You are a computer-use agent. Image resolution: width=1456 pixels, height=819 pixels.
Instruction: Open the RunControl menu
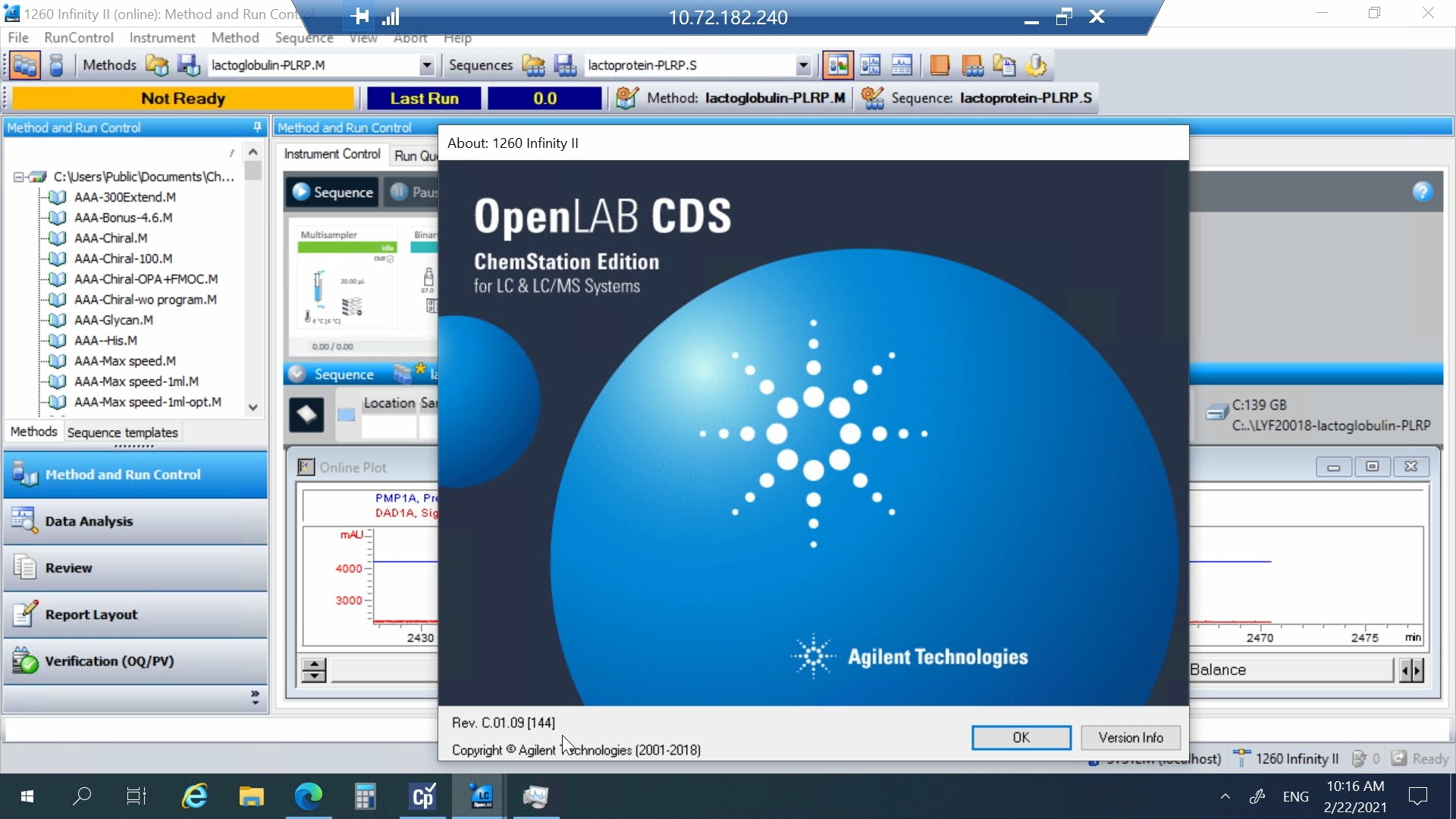(79, 38)
